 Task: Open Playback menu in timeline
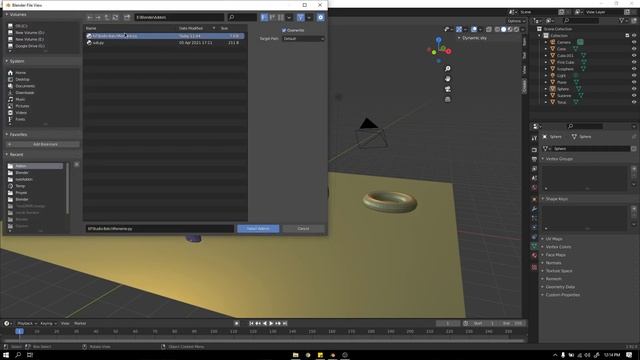click(x=27, y=323)
